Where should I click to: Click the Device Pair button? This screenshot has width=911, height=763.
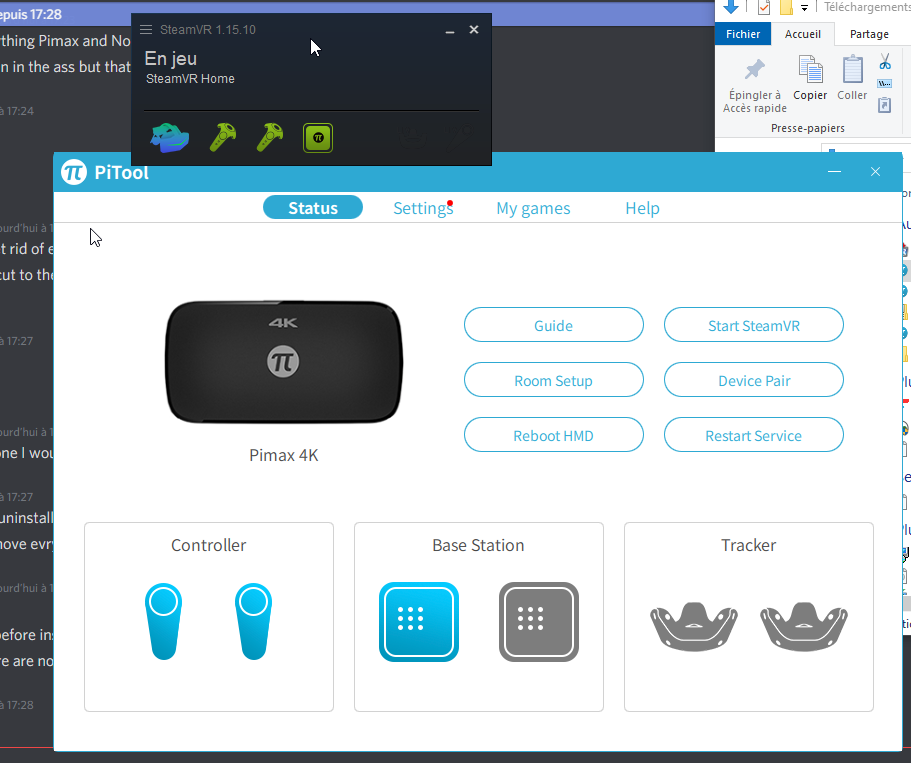click(754, 380)
